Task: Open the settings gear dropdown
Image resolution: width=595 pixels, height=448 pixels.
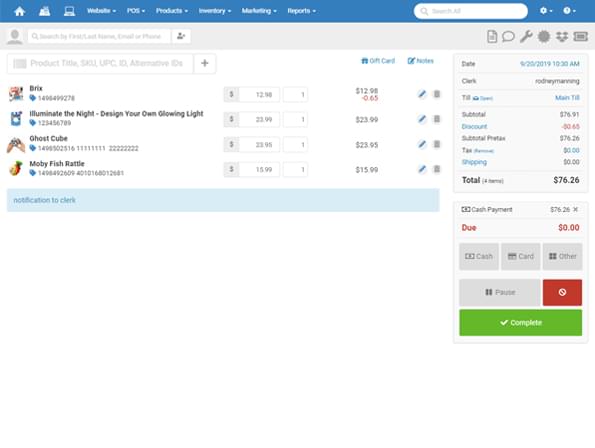Action: (x=546, y=11)
